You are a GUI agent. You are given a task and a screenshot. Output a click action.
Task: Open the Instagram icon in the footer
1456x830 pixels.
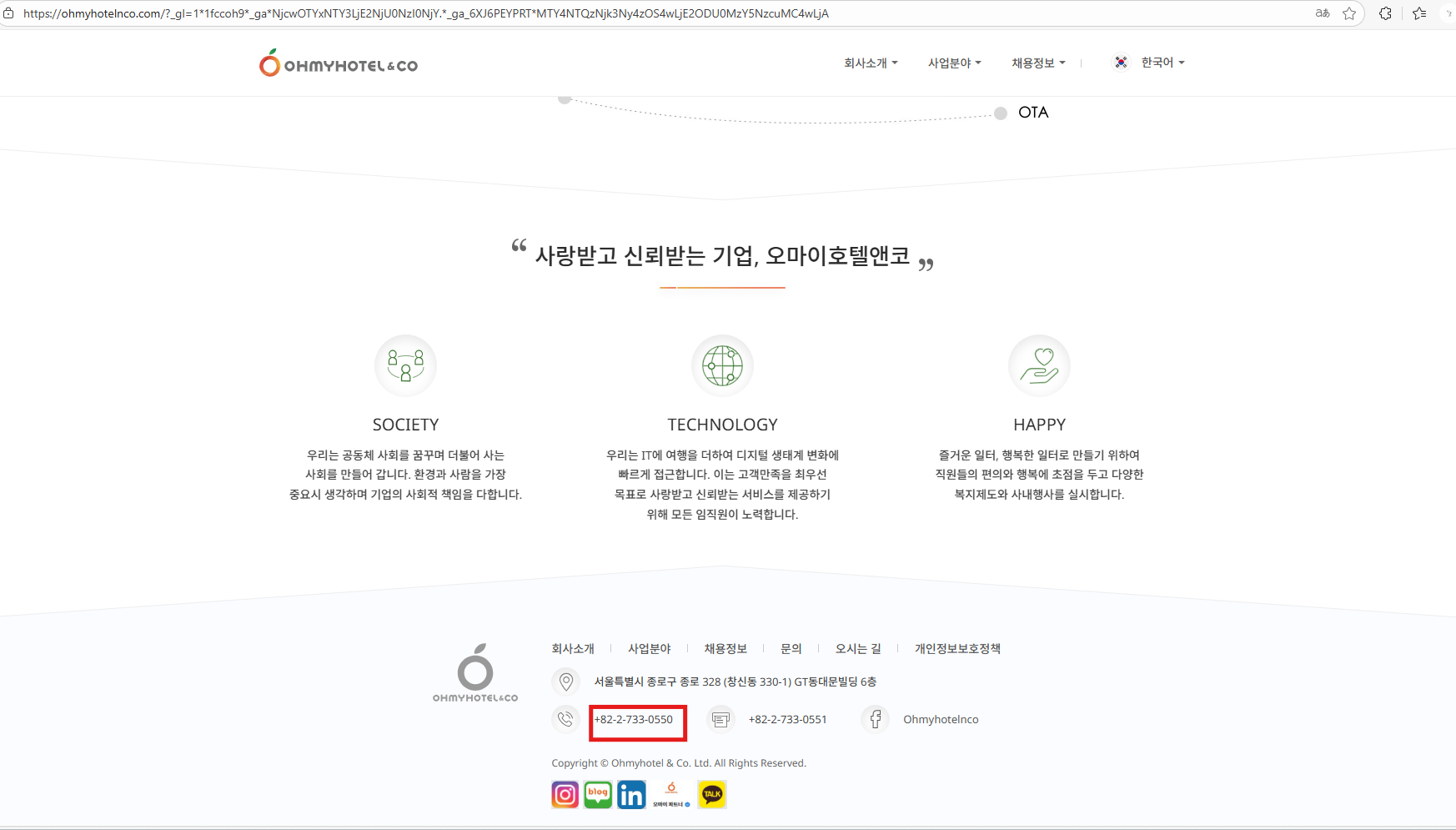click(x=565, y=795)
